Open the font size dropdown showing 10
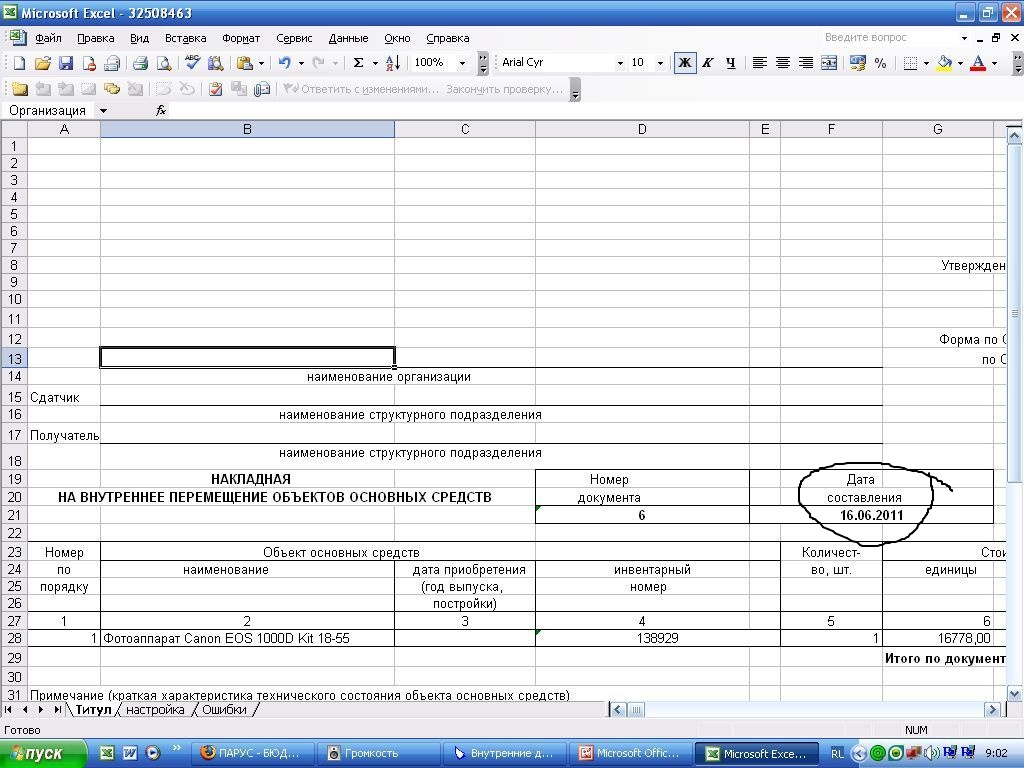 (660, 63)
